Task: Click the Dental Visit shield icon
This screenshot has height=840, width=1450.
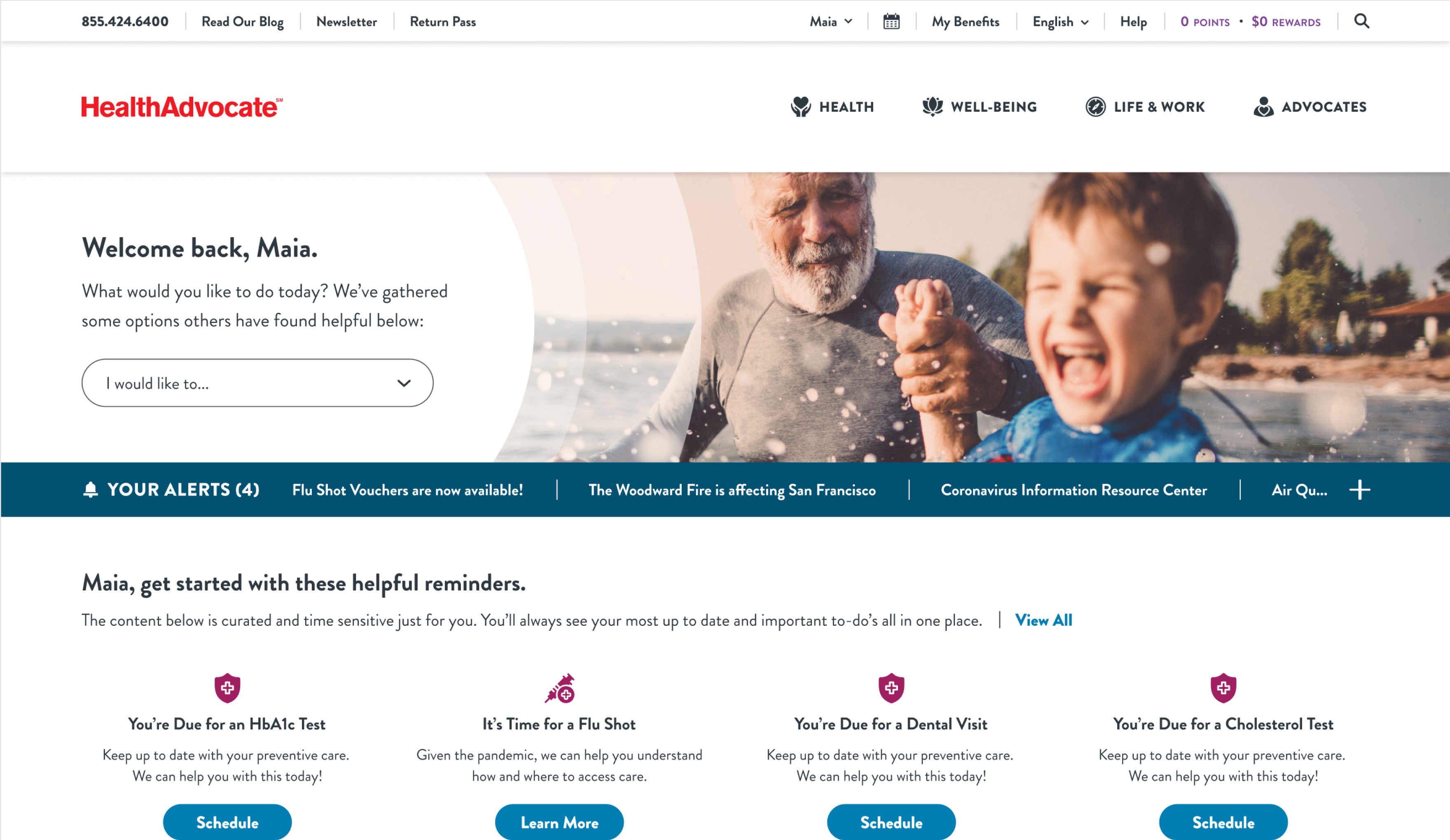Action: pos(891,688)
